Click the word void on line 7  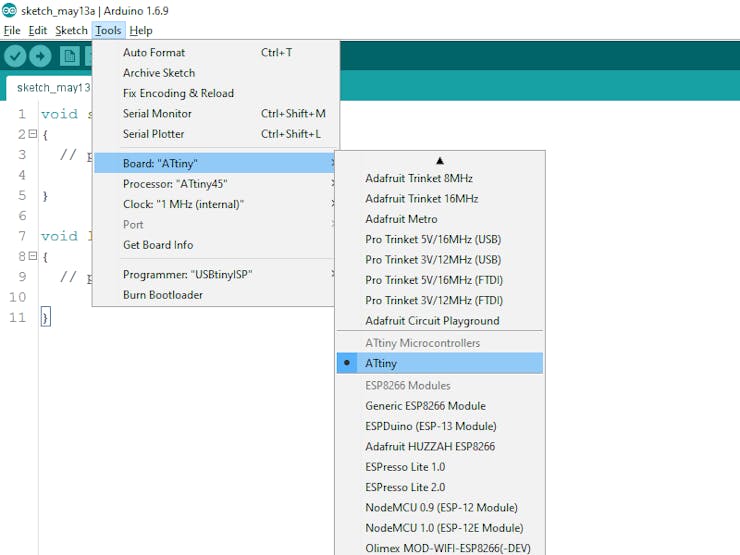pos(59,236)
